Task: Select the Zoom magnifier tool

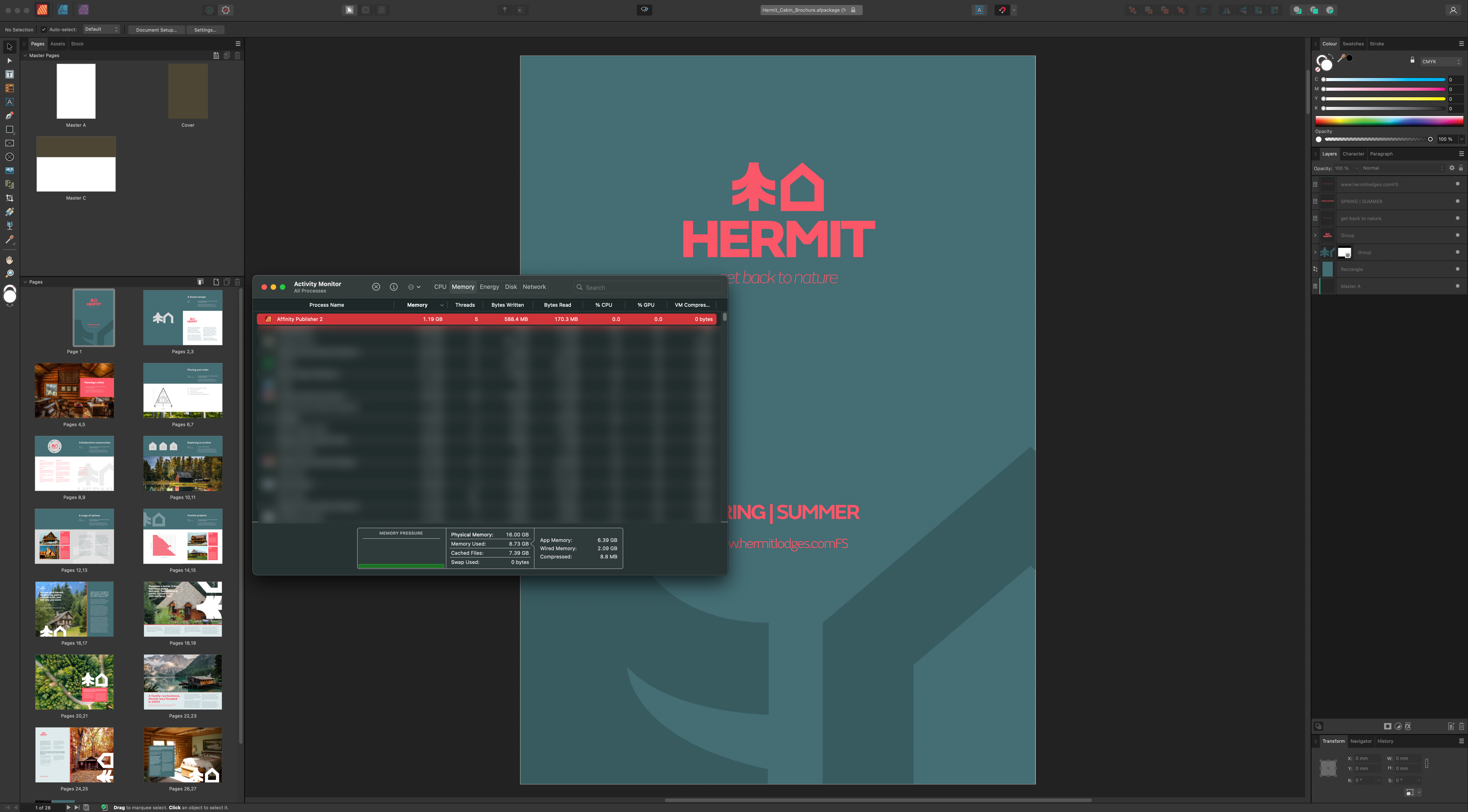Action: (x=9, y=274)
